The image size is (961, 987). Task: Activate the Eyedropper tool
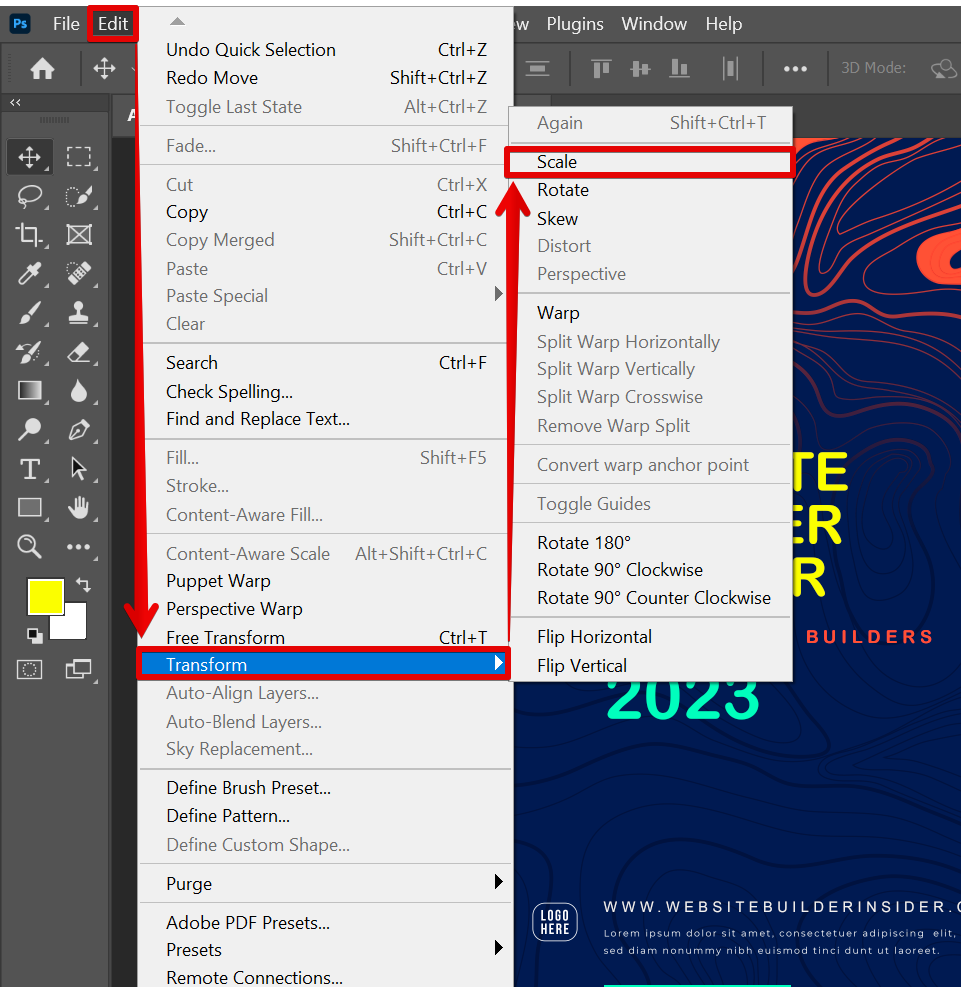click(30, 274)
